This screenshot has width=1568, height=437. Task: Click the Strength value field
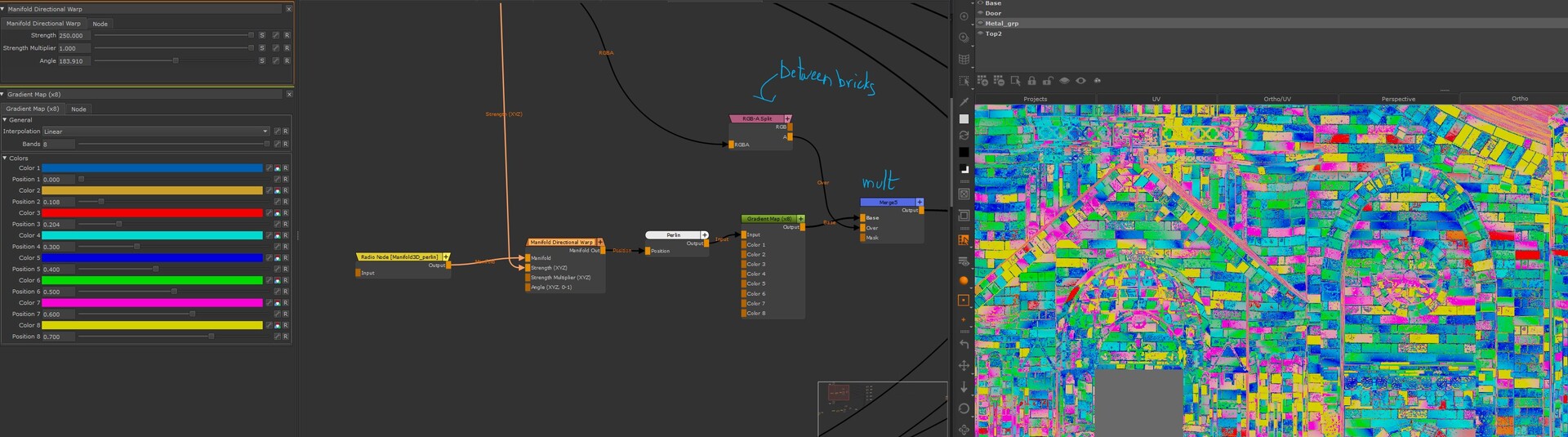pyautogui.click(x=73, y=35)
